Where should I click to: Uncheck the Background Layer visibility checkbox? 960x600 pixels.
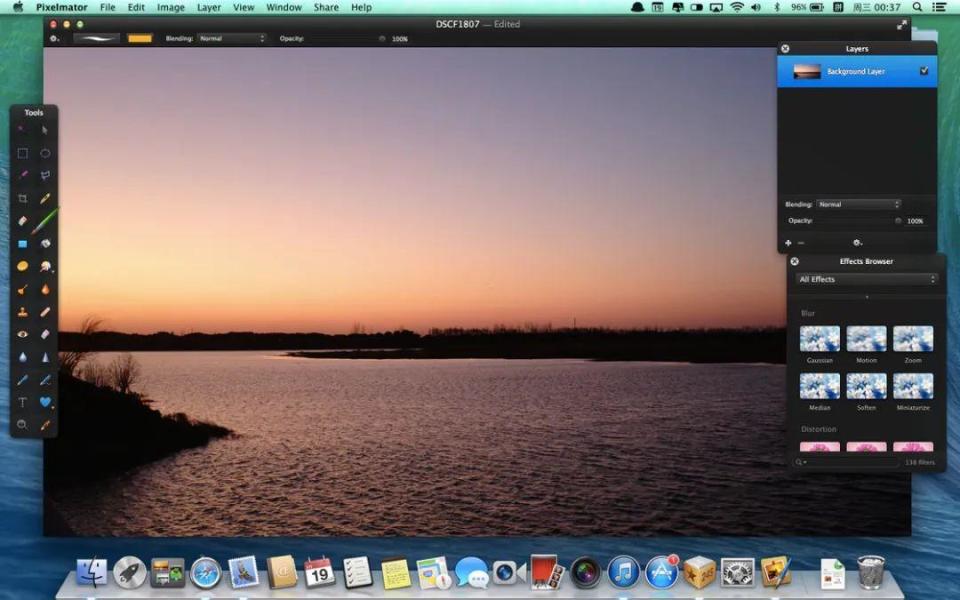(923, 71)
